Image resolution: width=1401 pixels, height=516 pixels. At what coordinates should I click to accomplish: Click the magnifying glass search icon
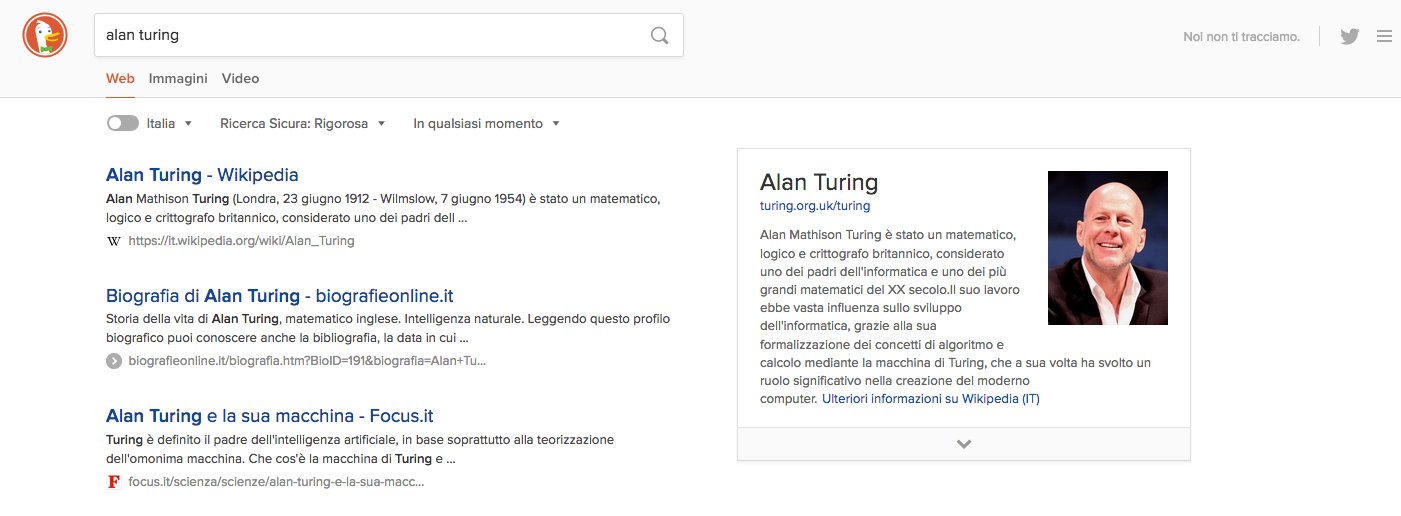(659, 35)
